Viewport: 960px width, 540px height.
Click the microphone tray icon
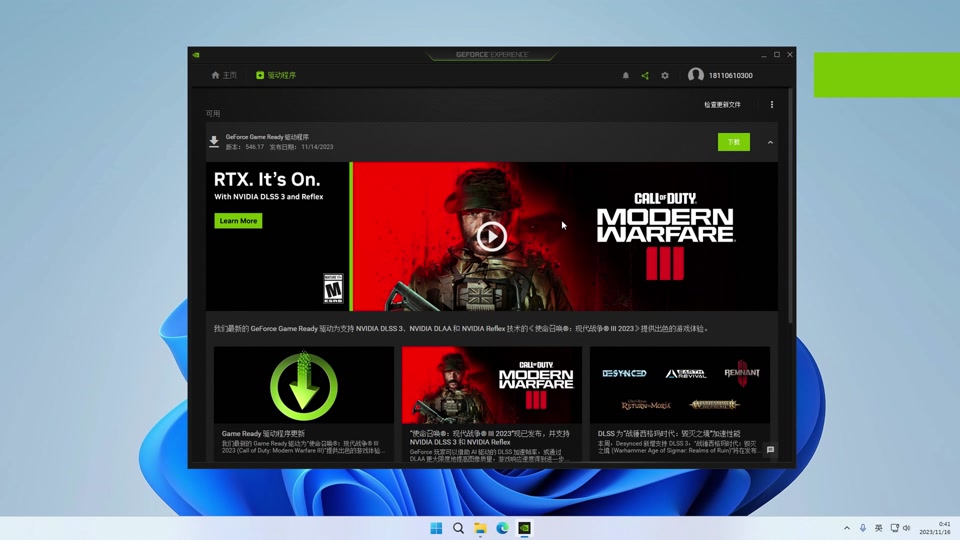click(x=863, y=528)
